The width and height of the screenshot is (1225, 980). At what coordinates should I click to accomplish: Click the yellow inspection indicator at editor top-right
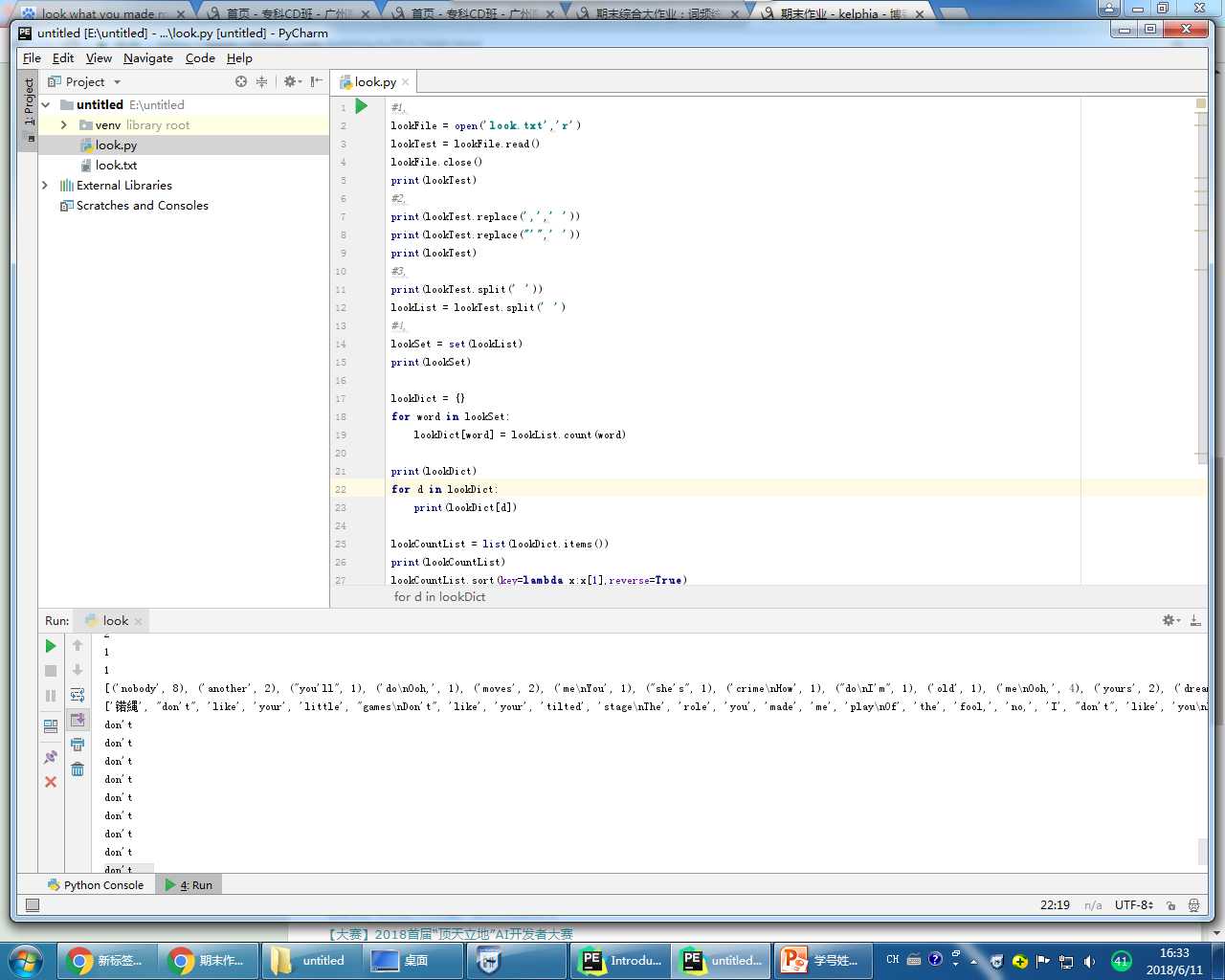(x=1201, y=103)
